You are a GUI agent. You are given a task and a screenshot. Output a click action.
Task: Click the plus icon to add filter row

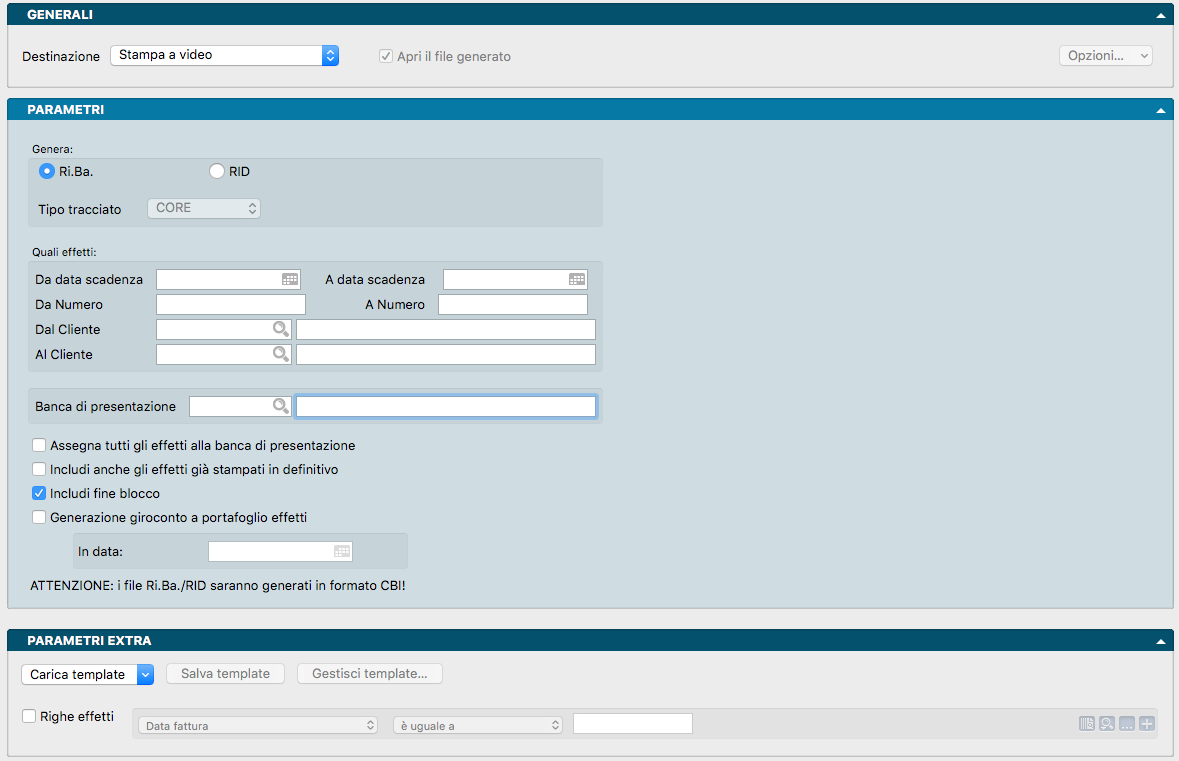coord(1146,724)
